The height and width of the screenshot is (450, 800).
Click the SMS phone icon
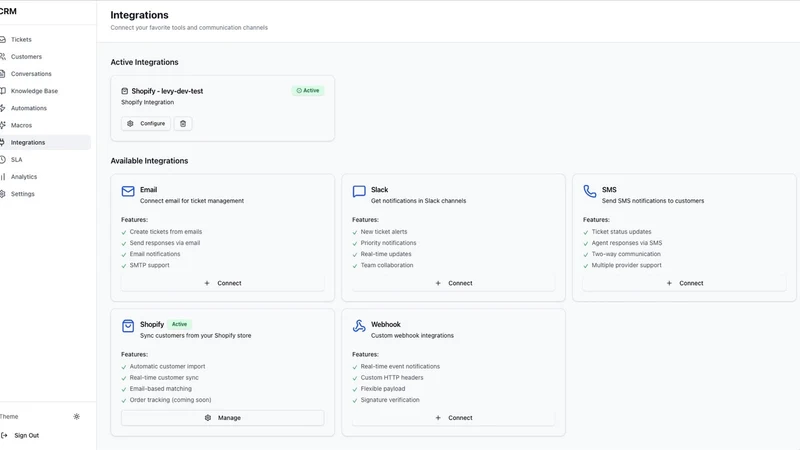coord(590,191)
